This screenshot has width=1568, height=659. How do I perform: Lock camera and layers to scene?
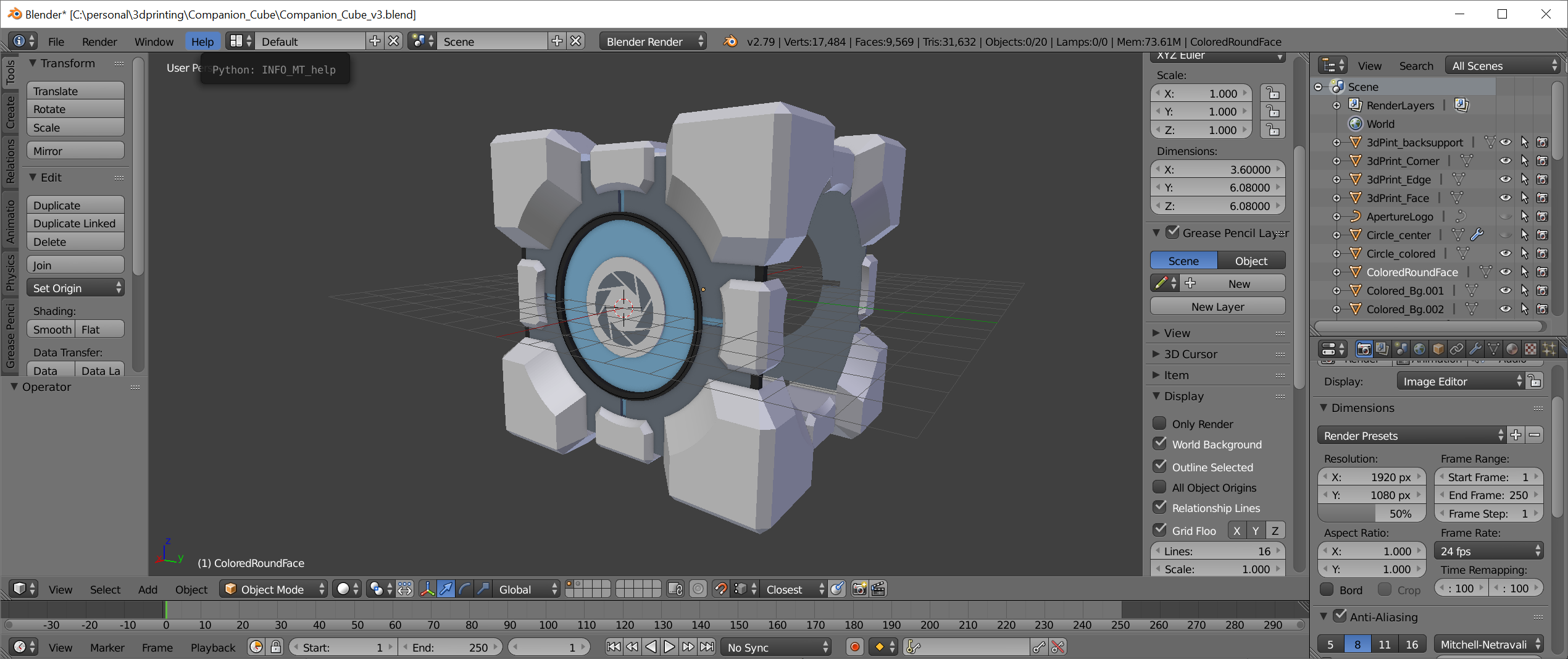tap(675, 589)
